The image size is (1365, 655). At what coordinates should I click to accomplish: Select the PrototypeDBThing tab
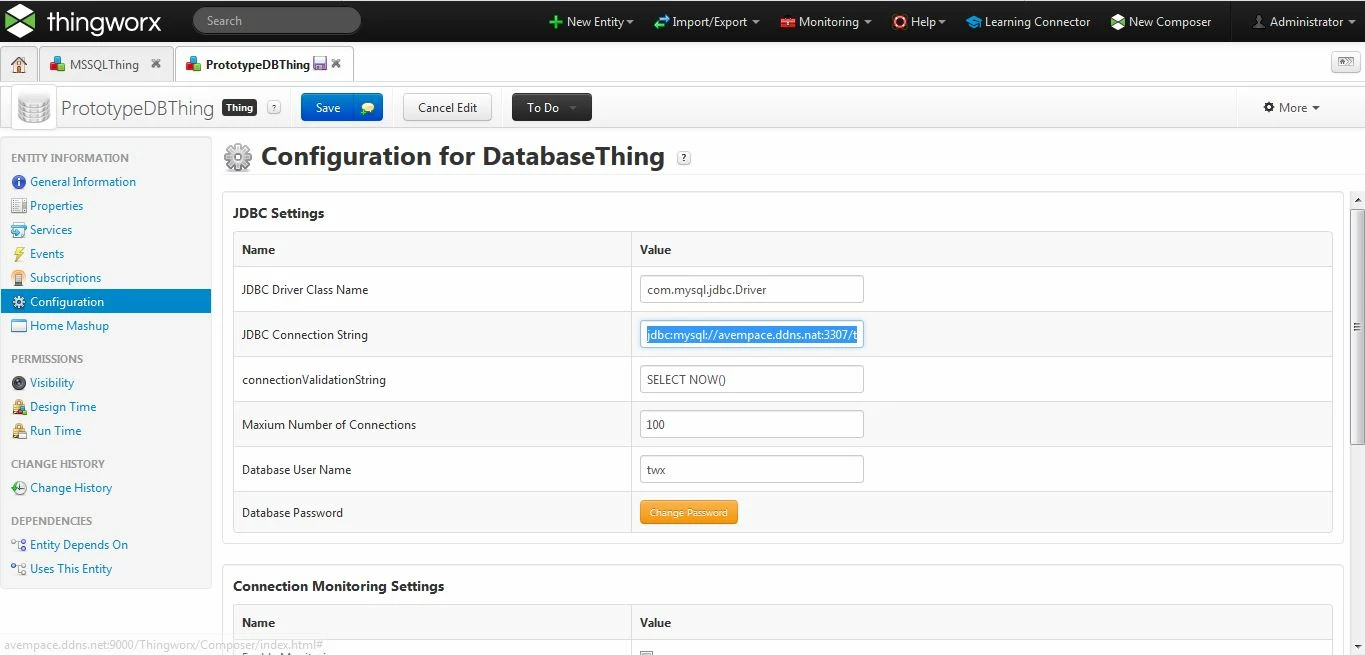coord(257,64)
